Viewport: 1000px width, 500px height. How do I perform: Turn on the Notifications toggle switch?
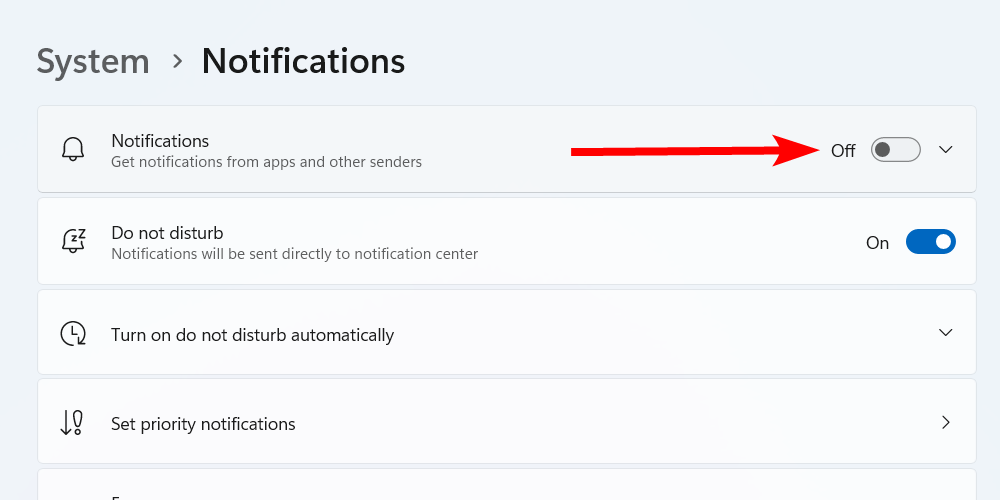[x=895, y=150]
